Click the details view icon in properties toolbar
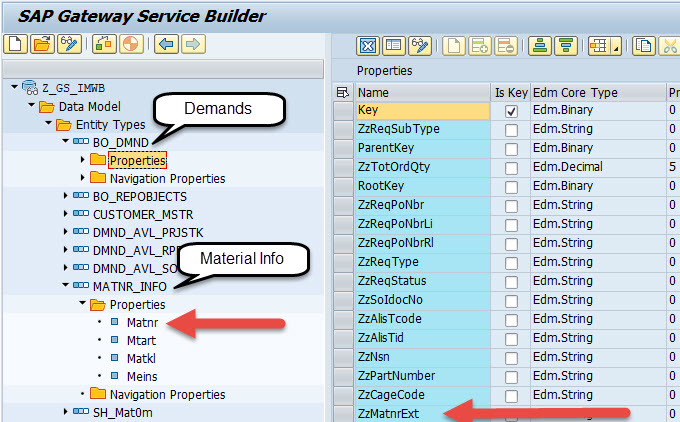This screenshot has width=680, height=422. (394, 46)
